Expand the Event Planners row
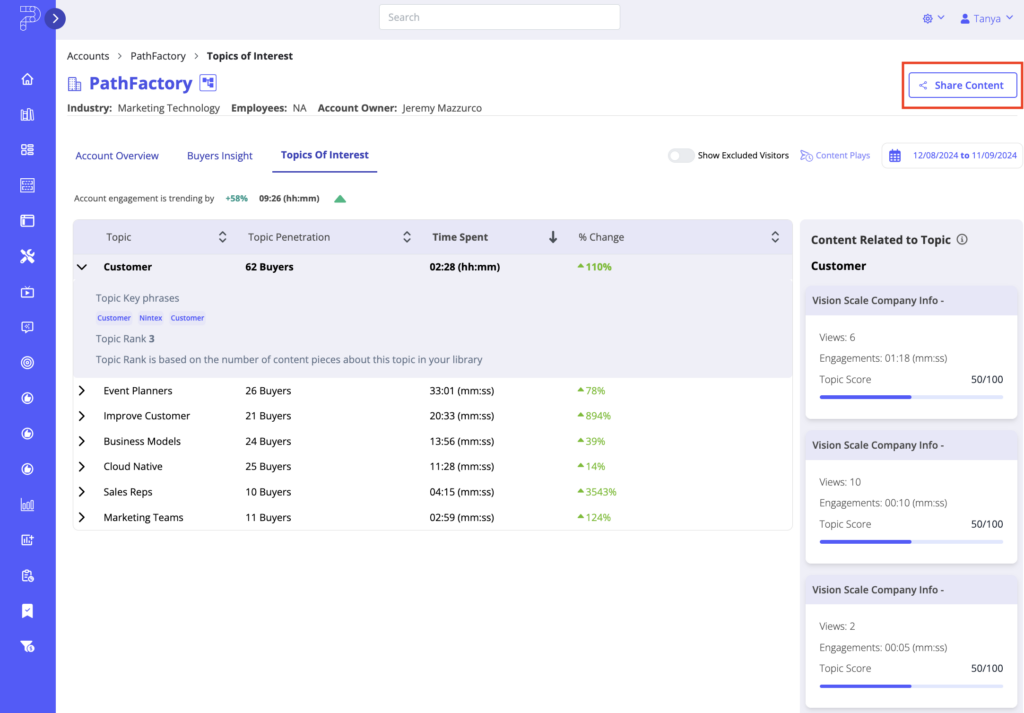This screenshot has width=1024, height=713. click(x=82, y=390)
